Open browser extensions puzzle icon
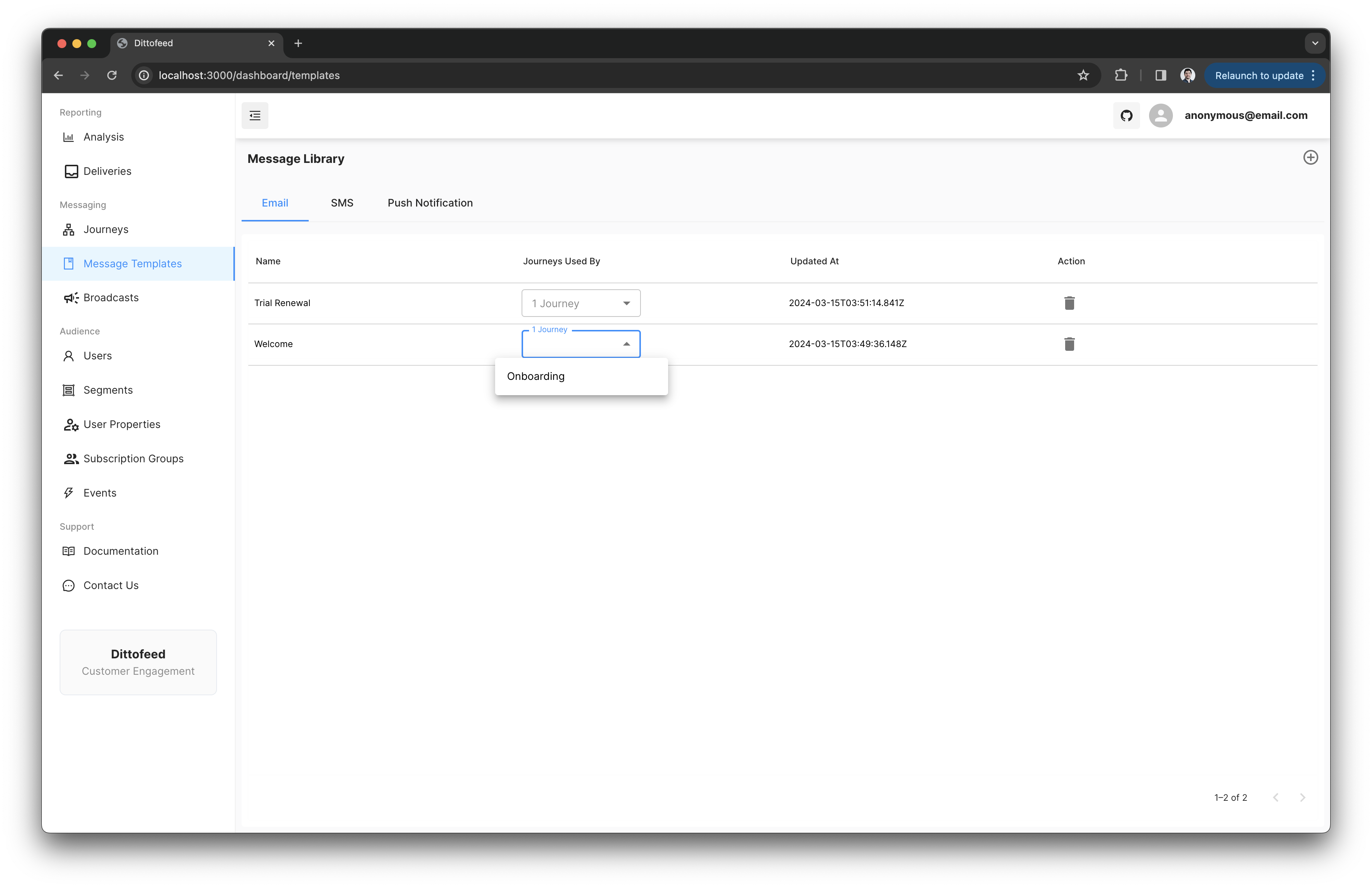The height and width of the screenshot is (888, 1372). pyautogui.click(x=1121, y=75)
